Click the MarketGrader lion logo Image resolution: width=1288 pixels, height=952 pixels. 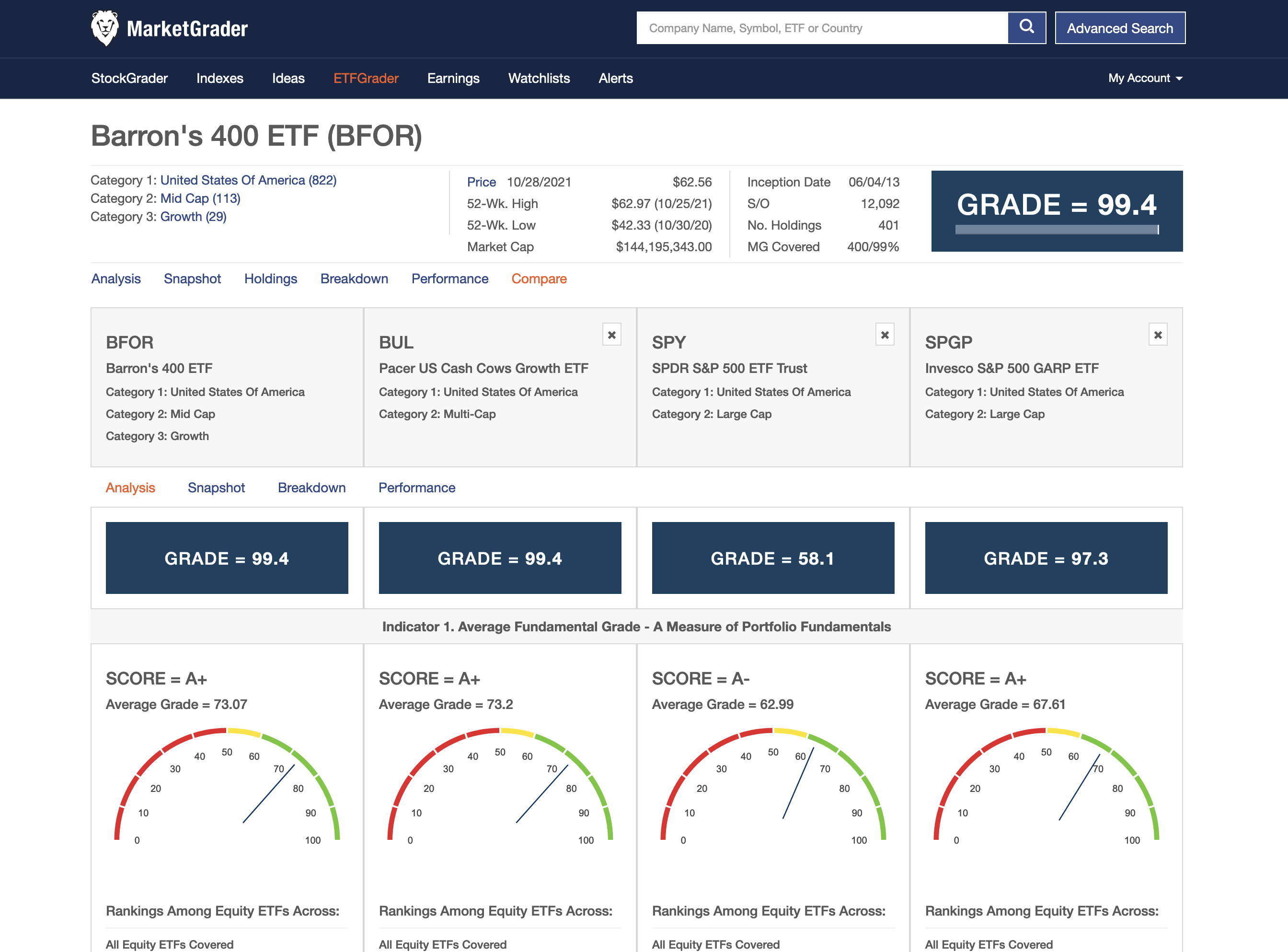click(x=105, y=28)
